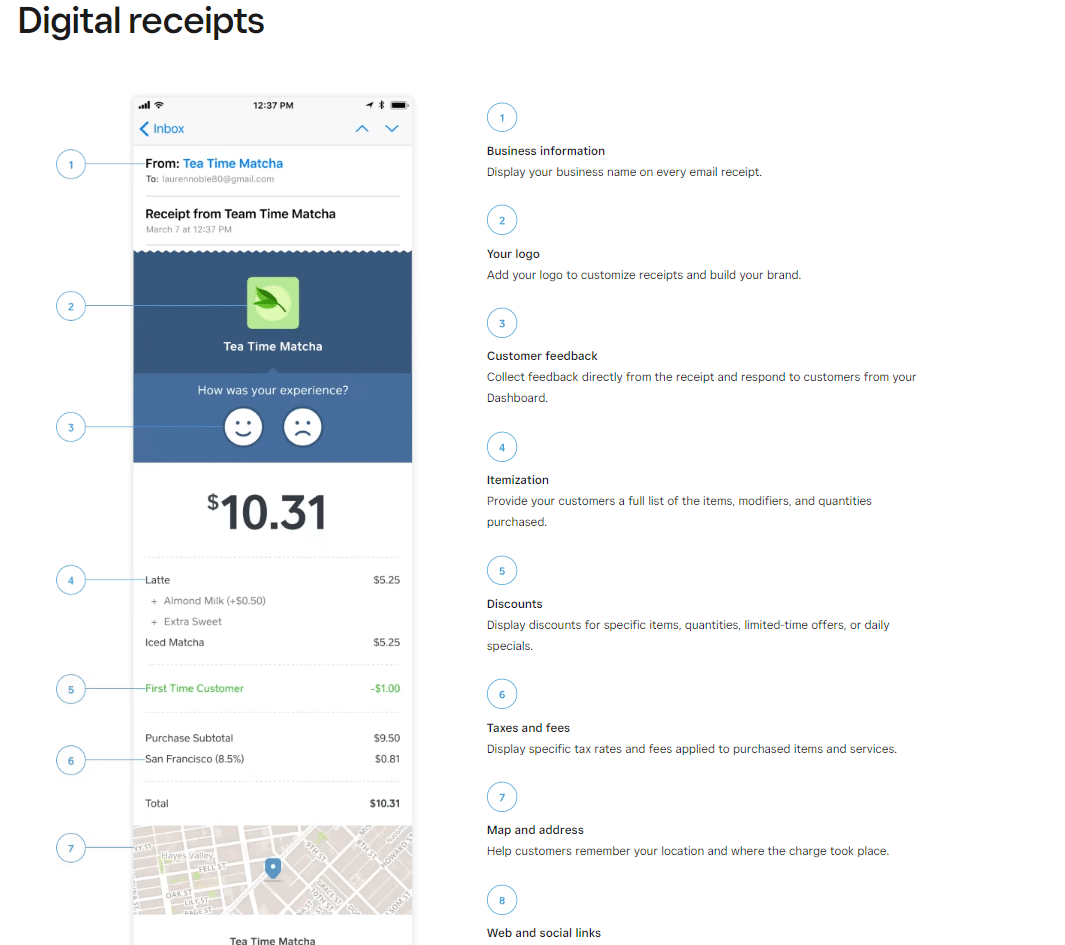
Task: Click 'March 7 at 12:37 PM' date
Action: point(189,230)
